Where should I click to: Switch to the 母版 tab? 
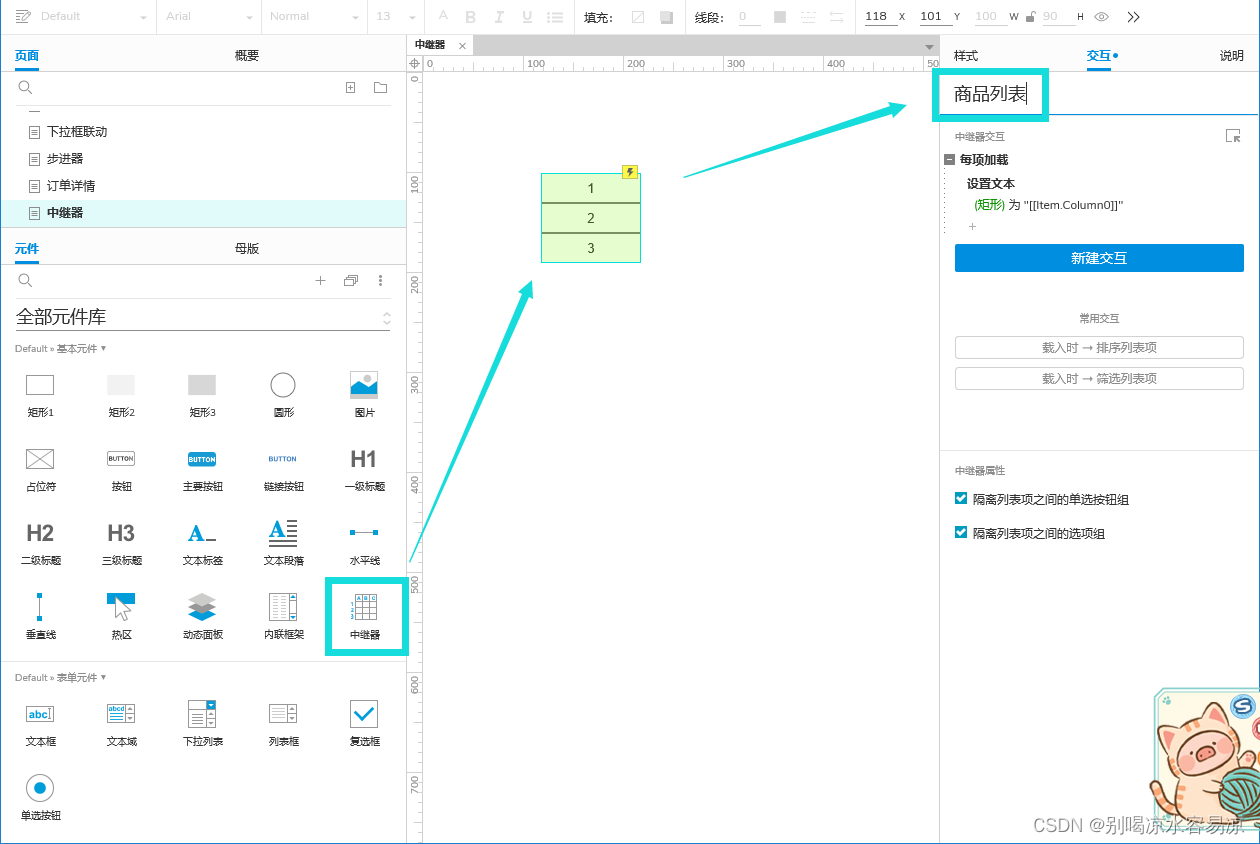pos(246,247)
